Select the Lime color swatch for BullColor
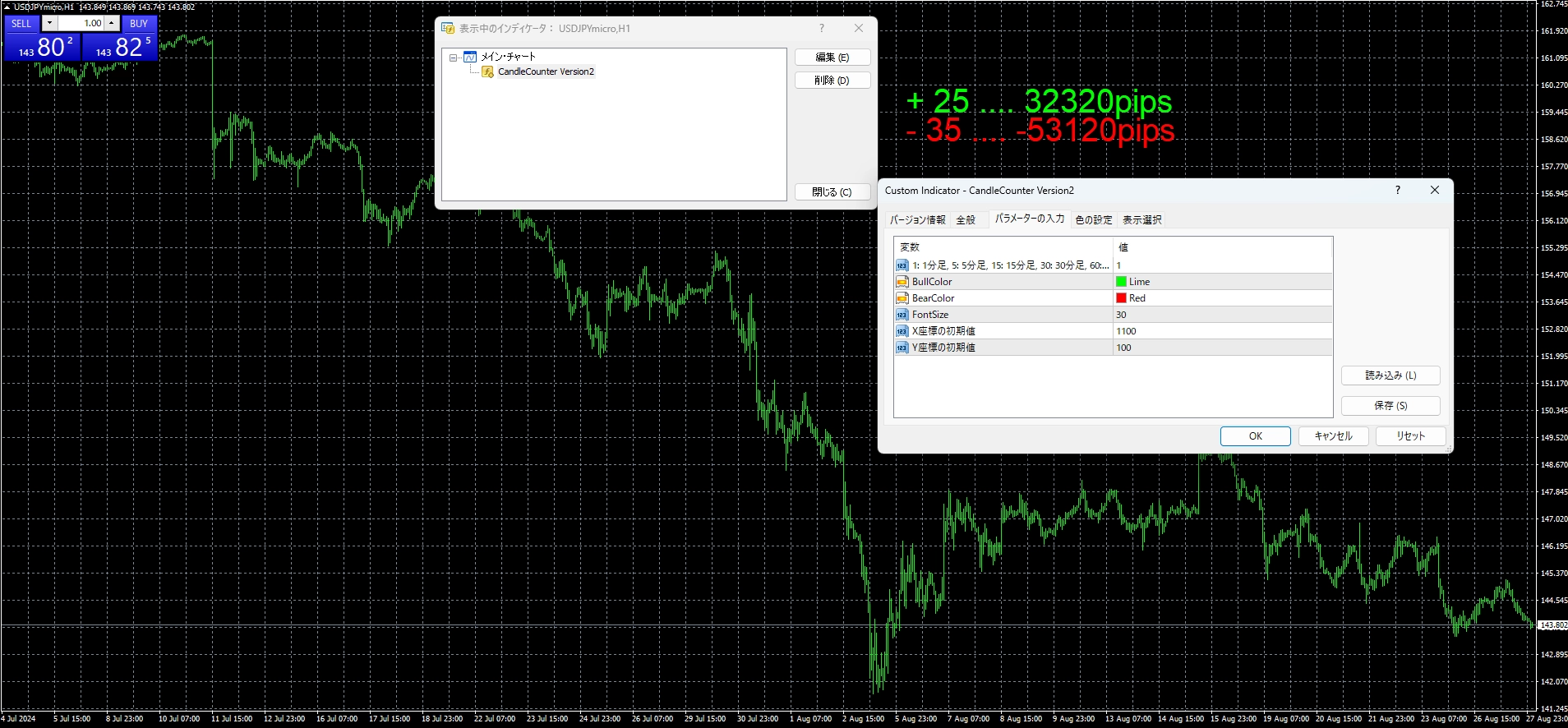The image size is (1568, 728). pos(1121,282)
